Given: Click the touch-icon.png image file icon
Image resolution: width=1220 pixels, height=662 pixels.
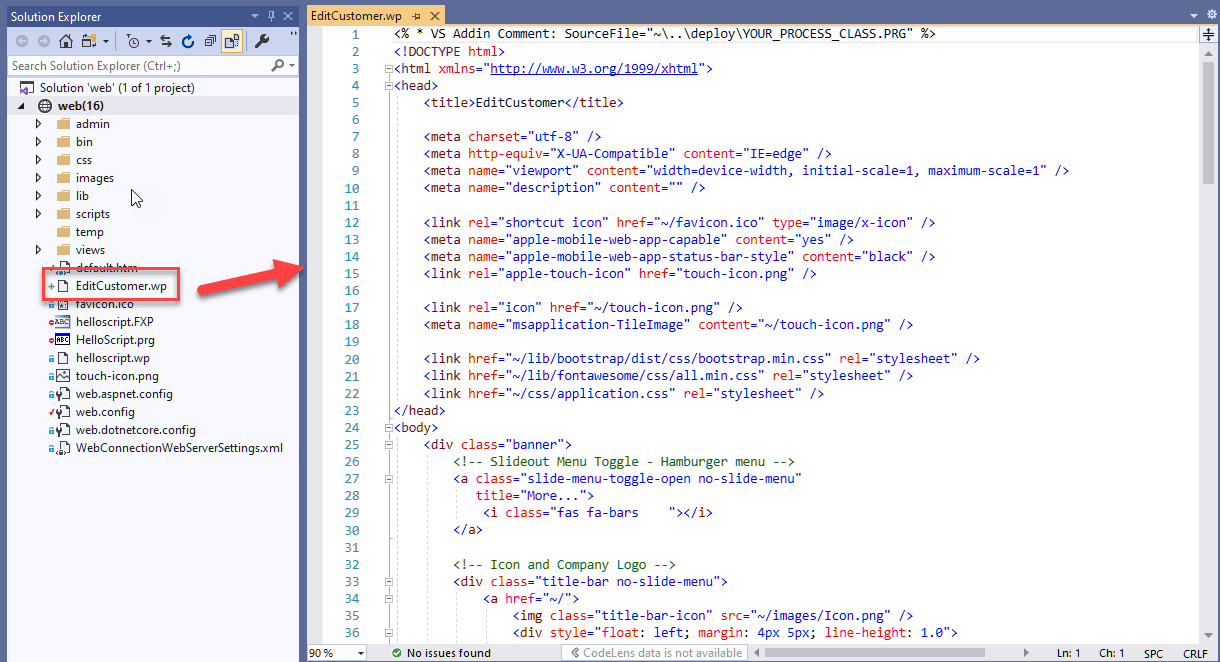Looking at the screenshot, I should (63, 376).
